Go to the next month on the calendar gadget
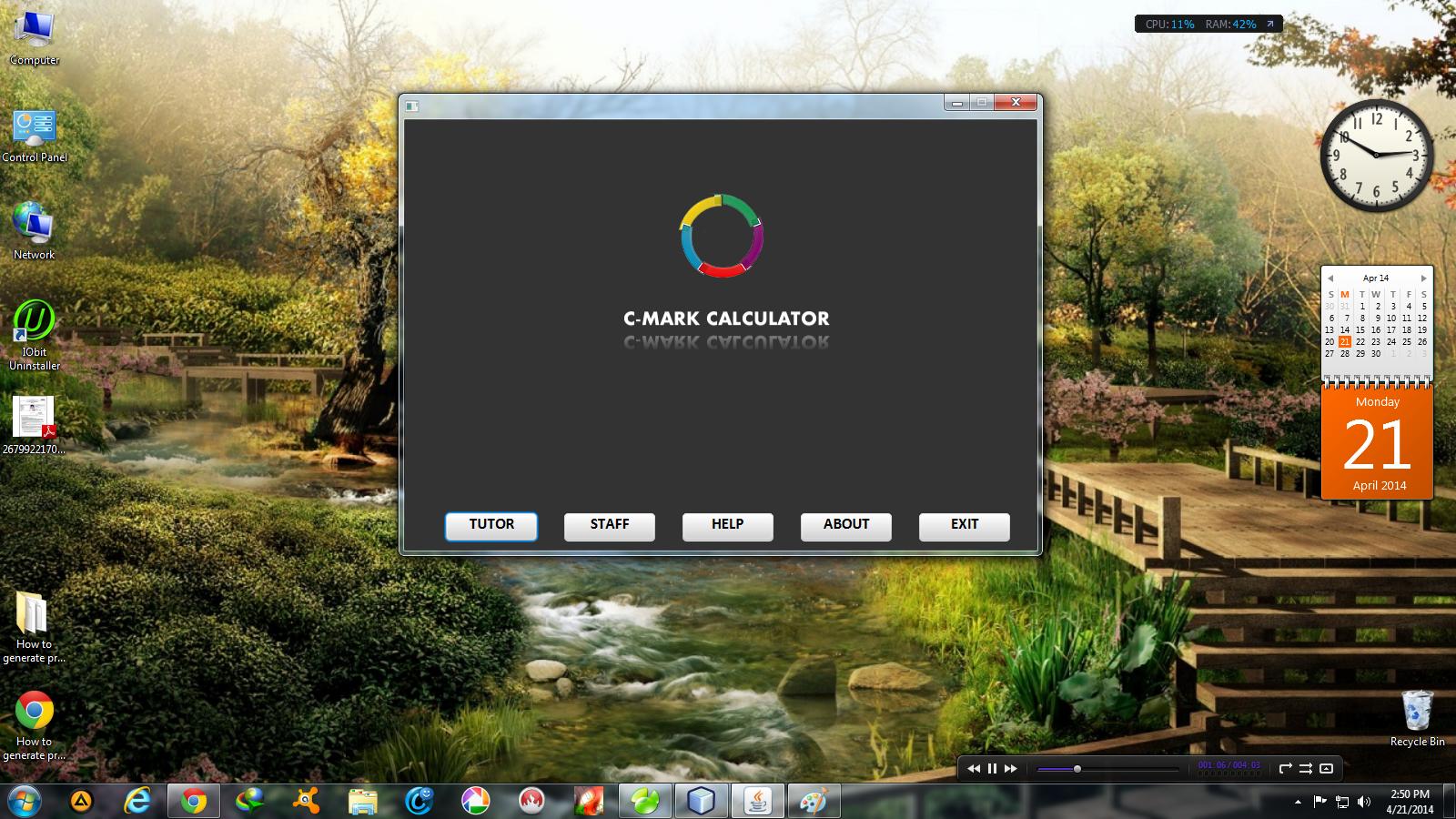 point(1424,278)
